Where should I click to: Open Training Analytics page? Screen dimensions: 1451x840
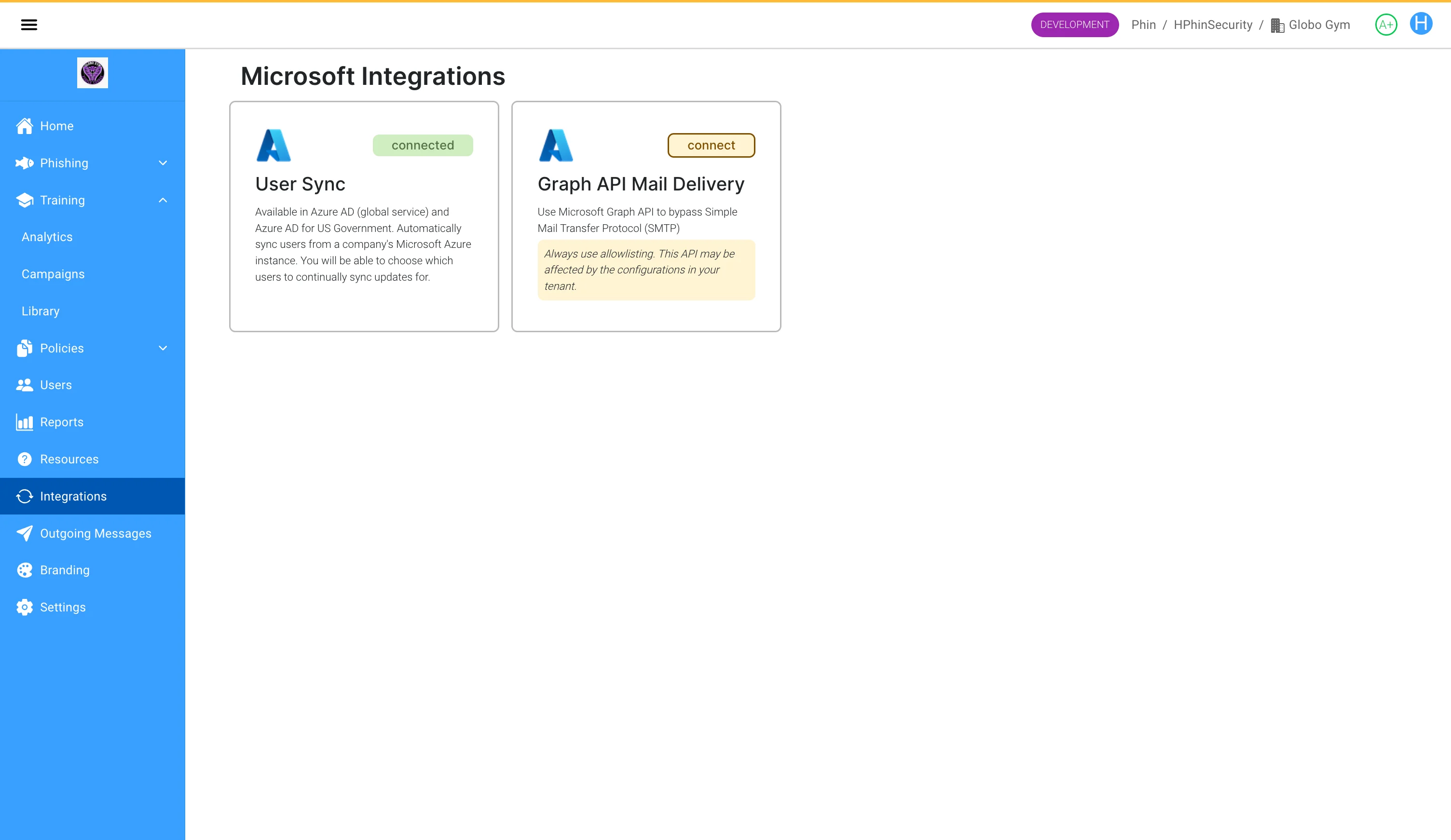pyautogui.click(x=93, y=237)
